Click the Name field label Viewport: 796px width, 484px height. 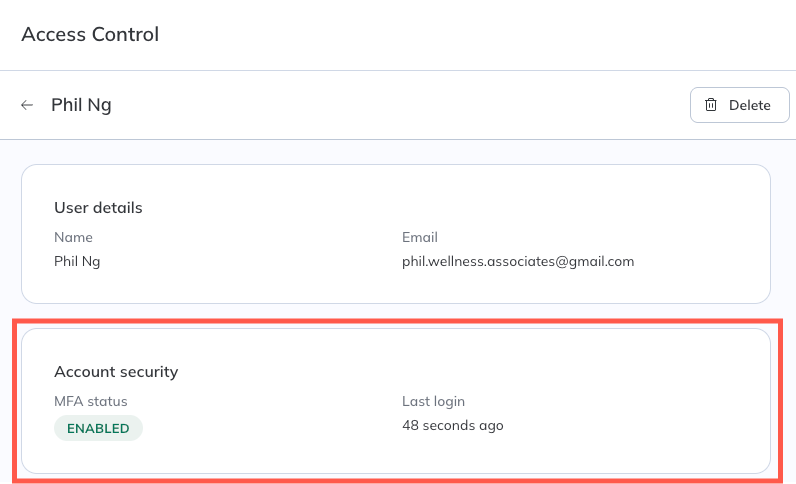74,237
